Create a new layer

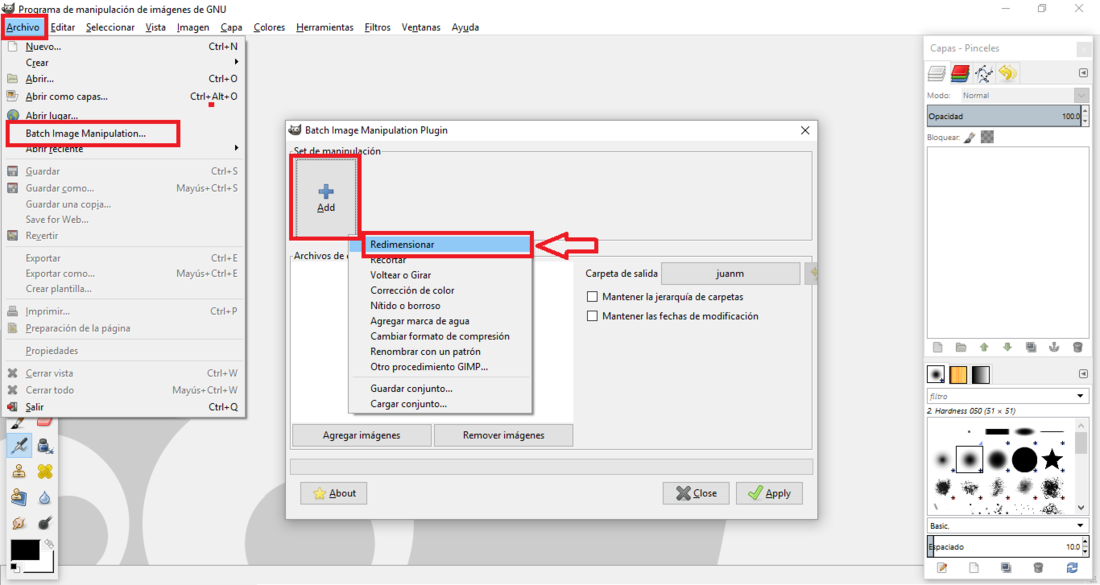[x=938, y=347]
